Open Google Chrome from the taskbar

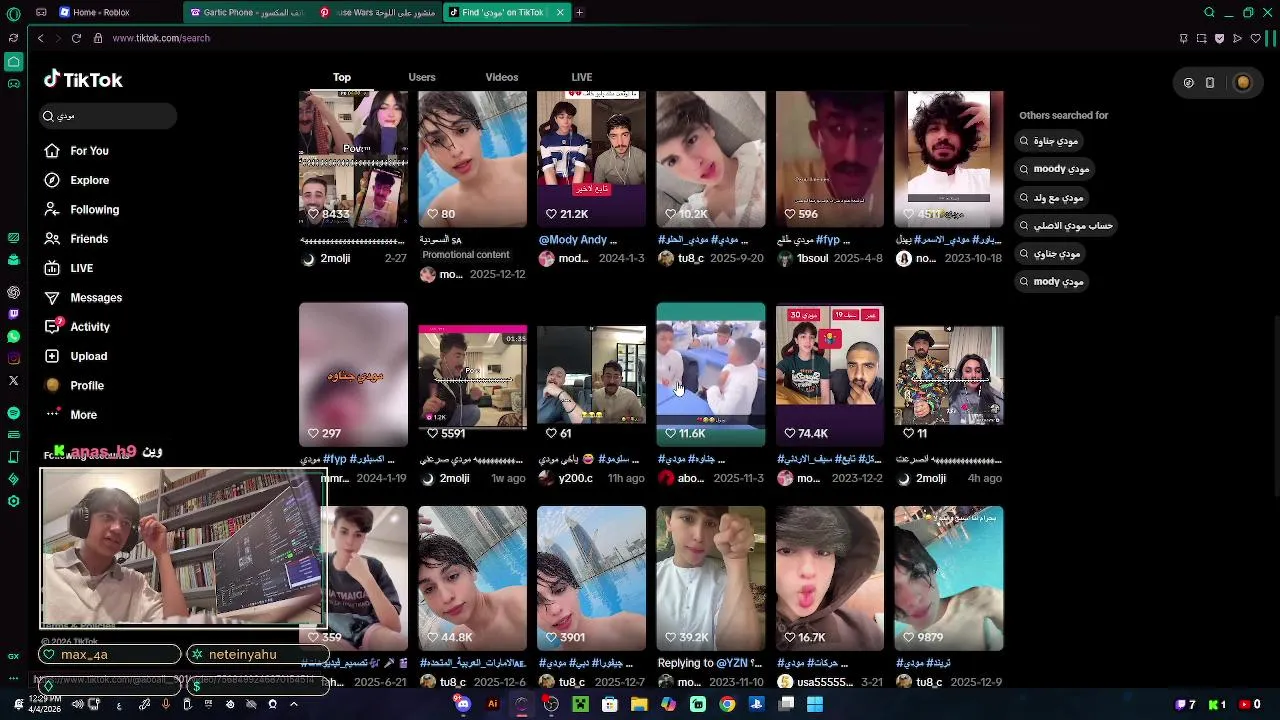pos(727,704)
